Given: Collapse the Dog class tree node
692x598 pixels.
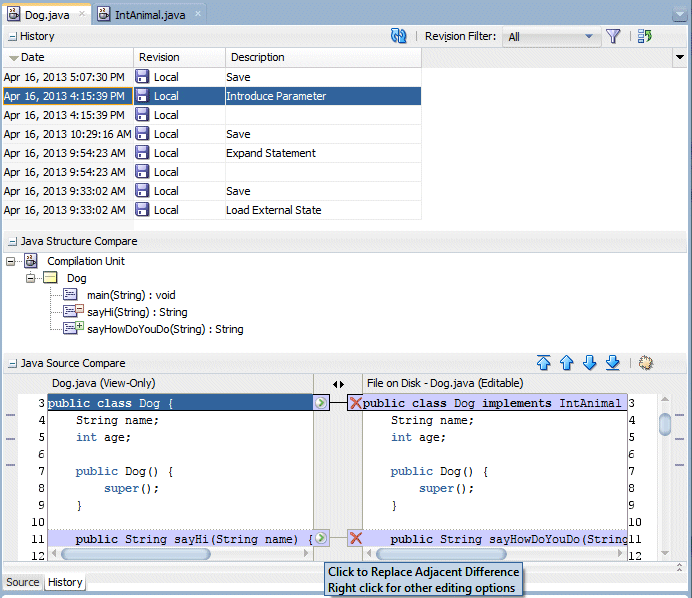Looking at the screenshot, I should tap(30, 278).
